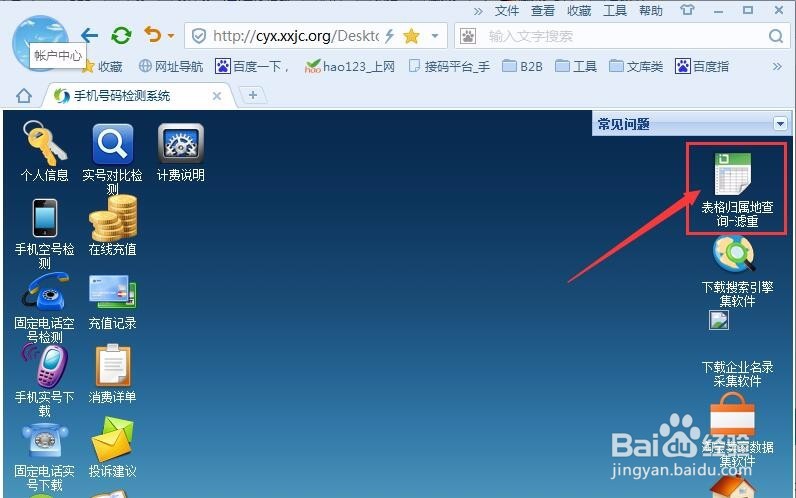Screen dimensions: 796x498
Task: Open the 工具 bookmark folder
Action: tap(576, 67)
